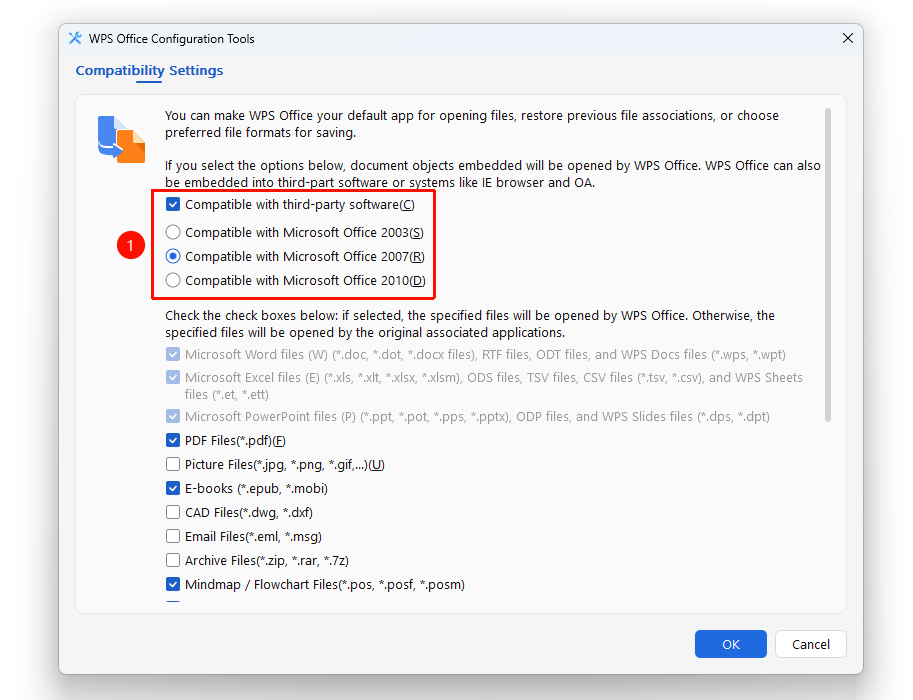Viewport: 913px width, 700px height.
Task: Uncheck Compatible with third-party software
Action: 173,204
